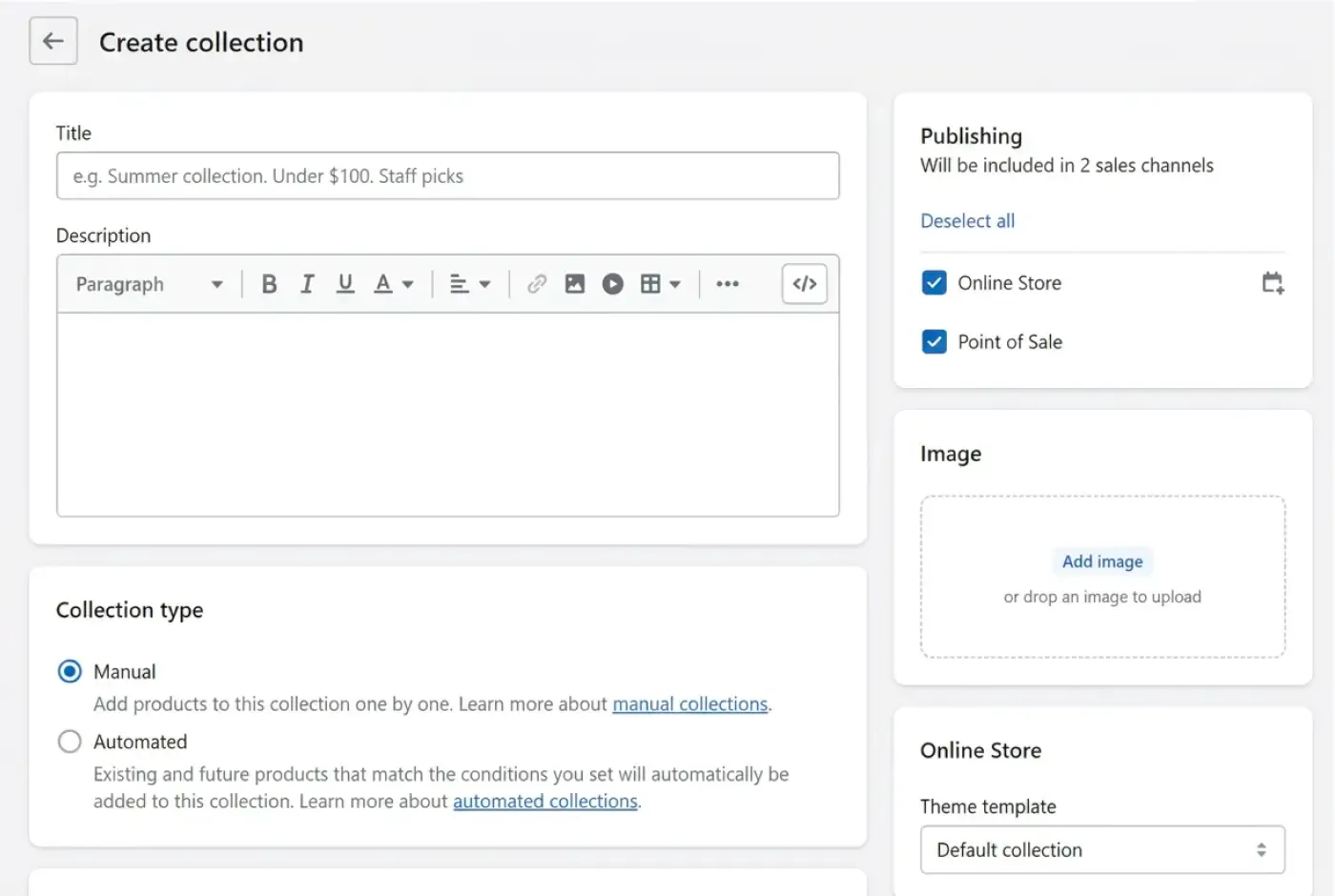The image size is (1335, 896).
Task: Select the Automated collection type
Action: [69, 741]
